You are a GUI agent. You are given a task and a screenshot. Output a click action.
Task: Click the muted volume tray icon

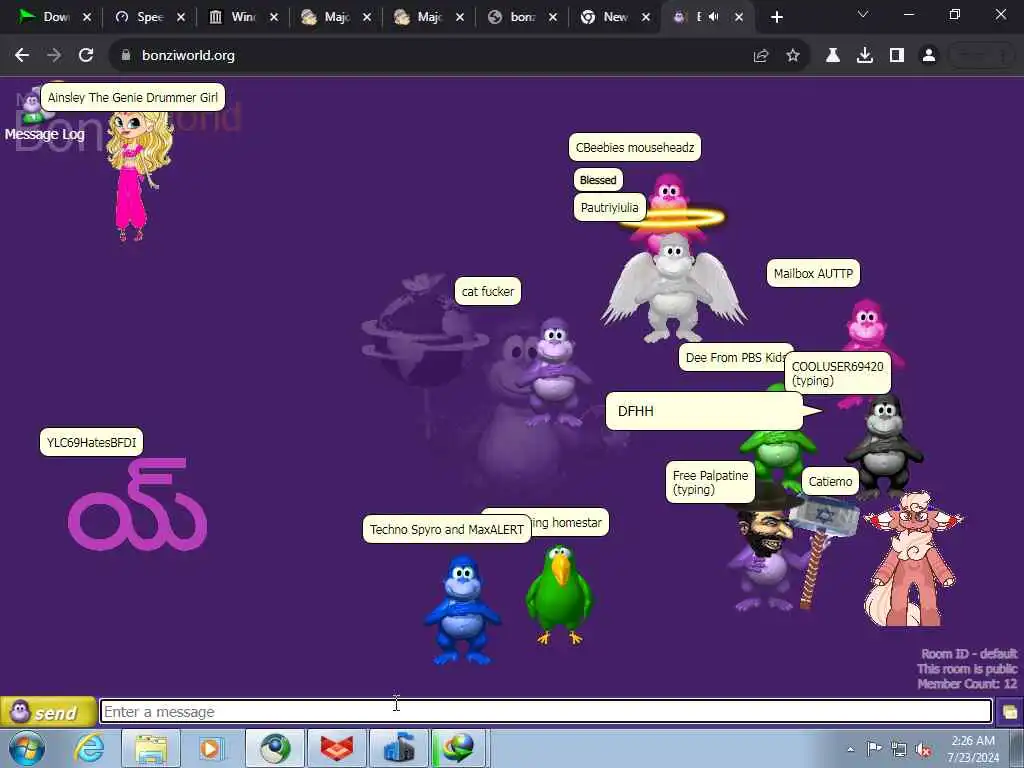tap(923, 749)
